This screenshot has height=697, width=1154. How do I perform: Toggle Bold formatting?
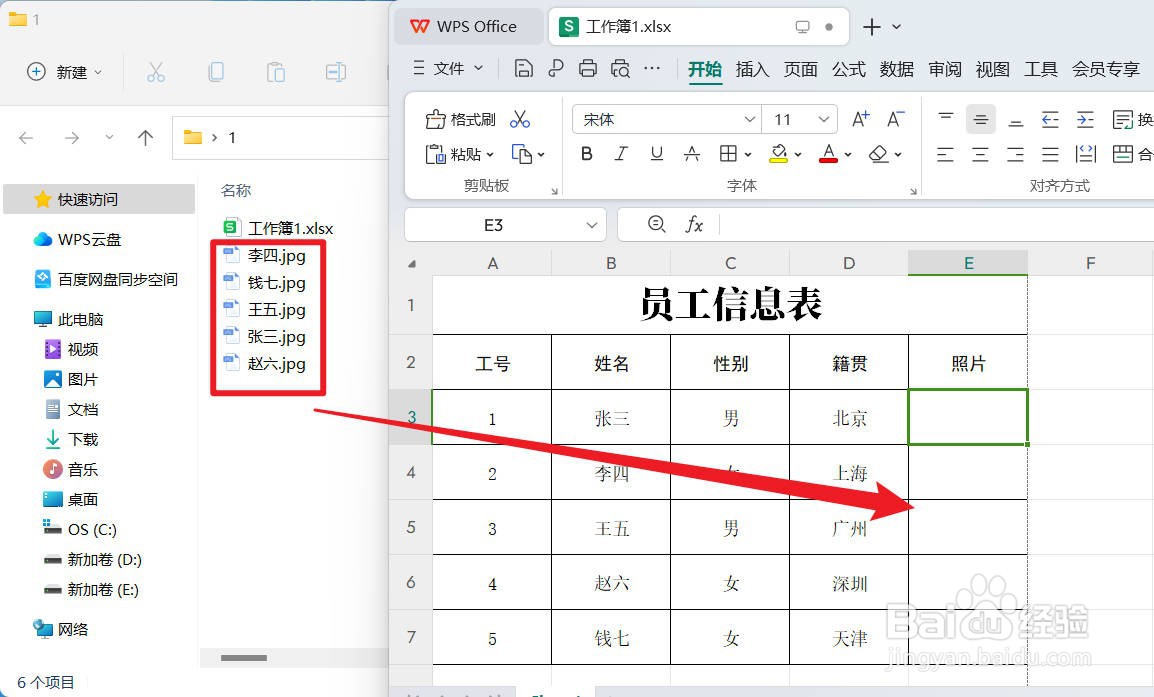(587, 154)
